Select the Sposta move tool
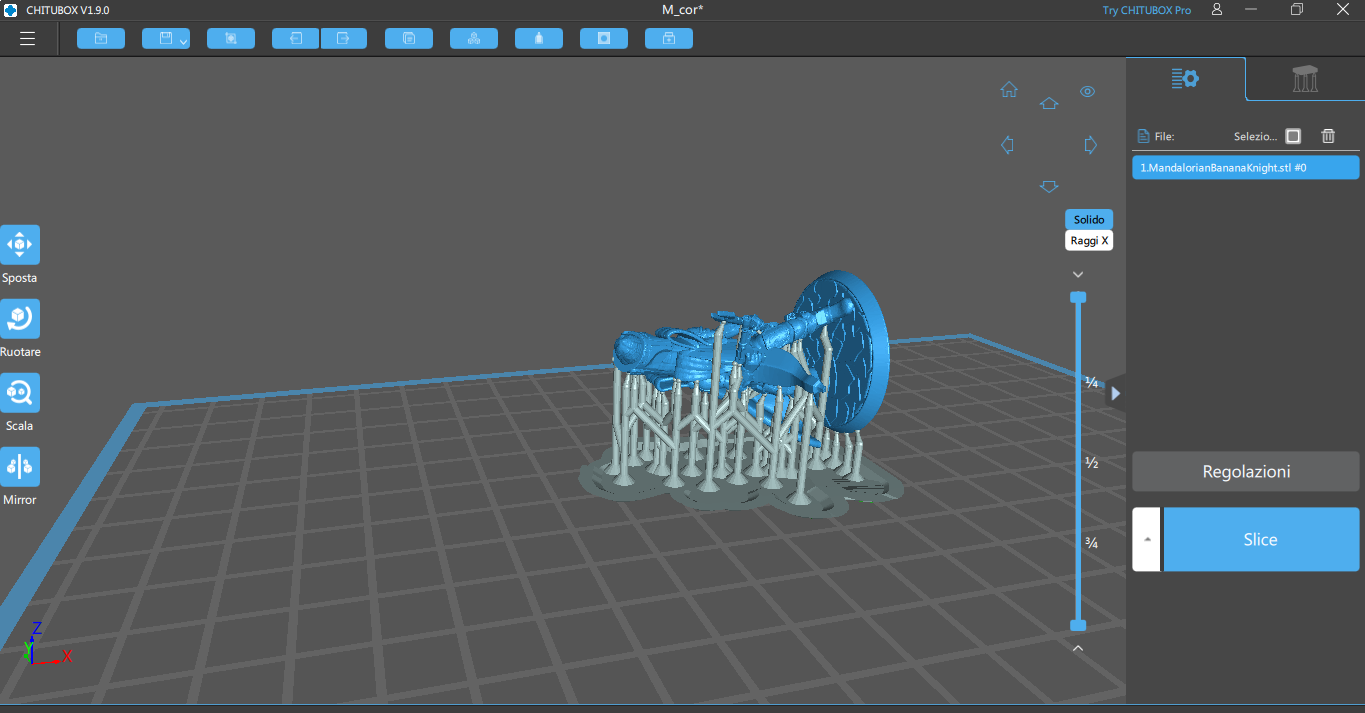The width and height of the screenshot is (1365, 713). [20, 244]
